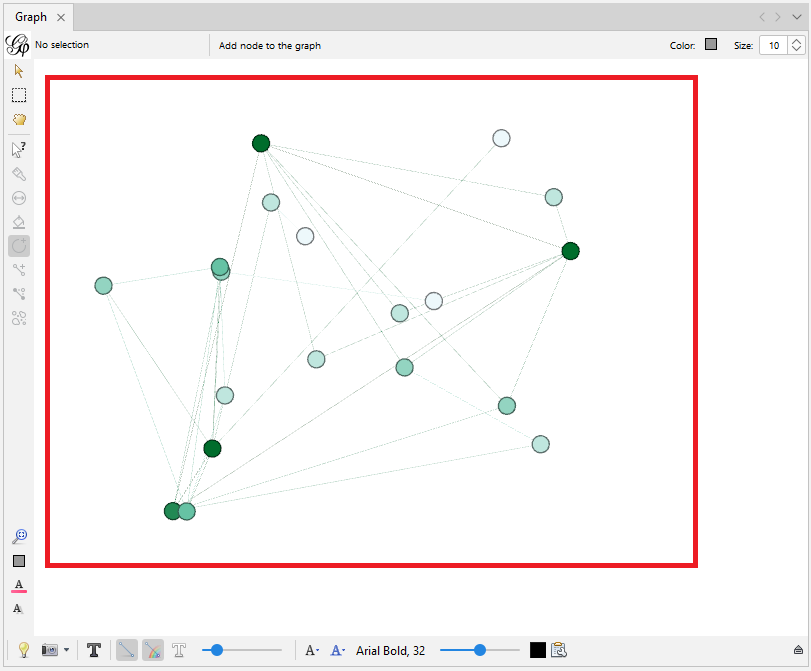The width and height of the screenshot is (811, 671).
Task: Open the screenshot options dropdown arrow
Action: click(66, 650)
